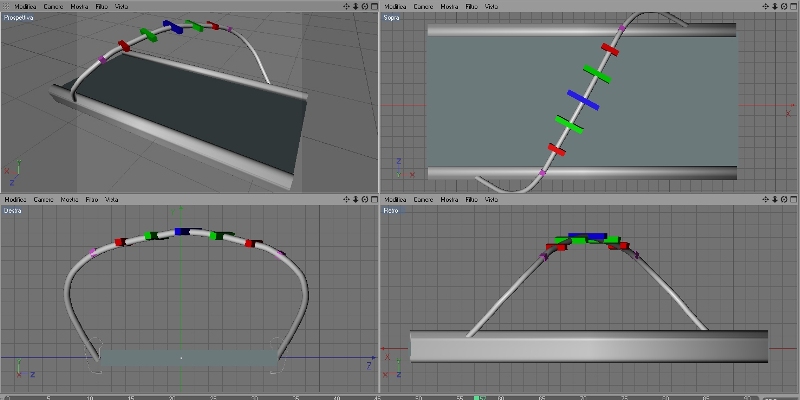Screen dimensions: 800x400
Task: Open the Camere menu in Retro viewport
Action: point(423,199)
